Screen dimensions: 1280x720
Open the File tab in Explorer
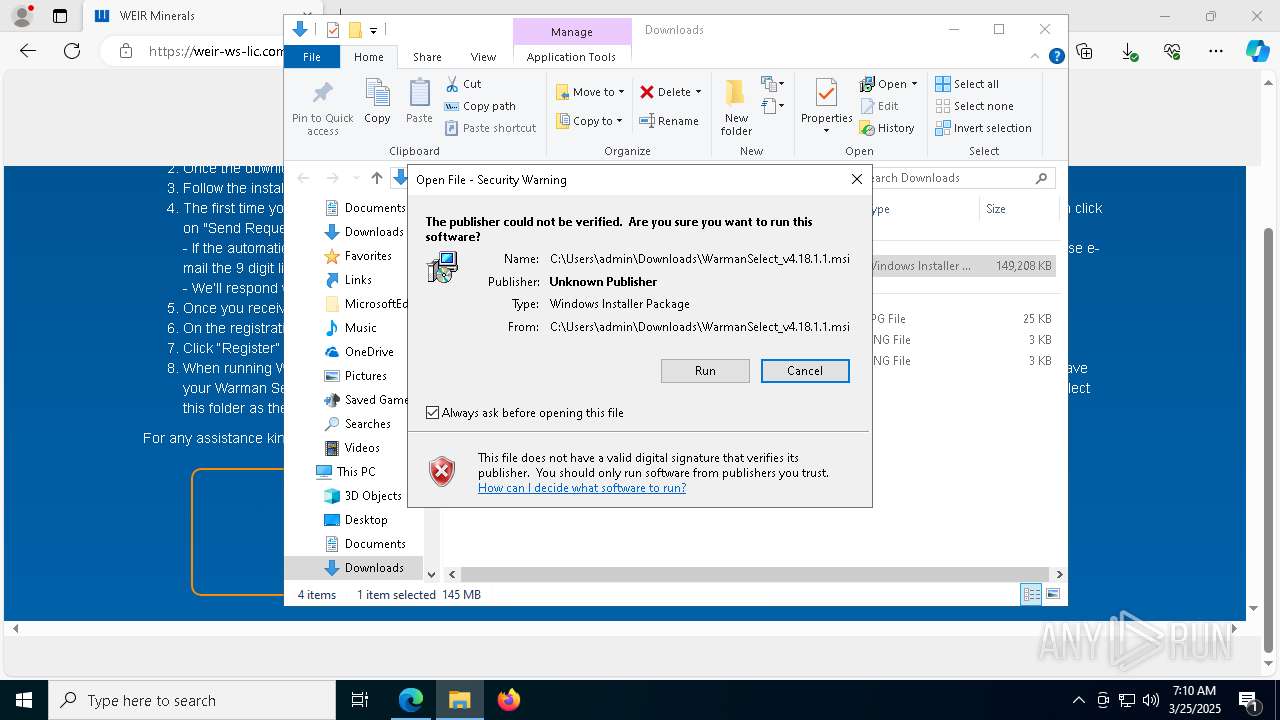tap(312, 57)
